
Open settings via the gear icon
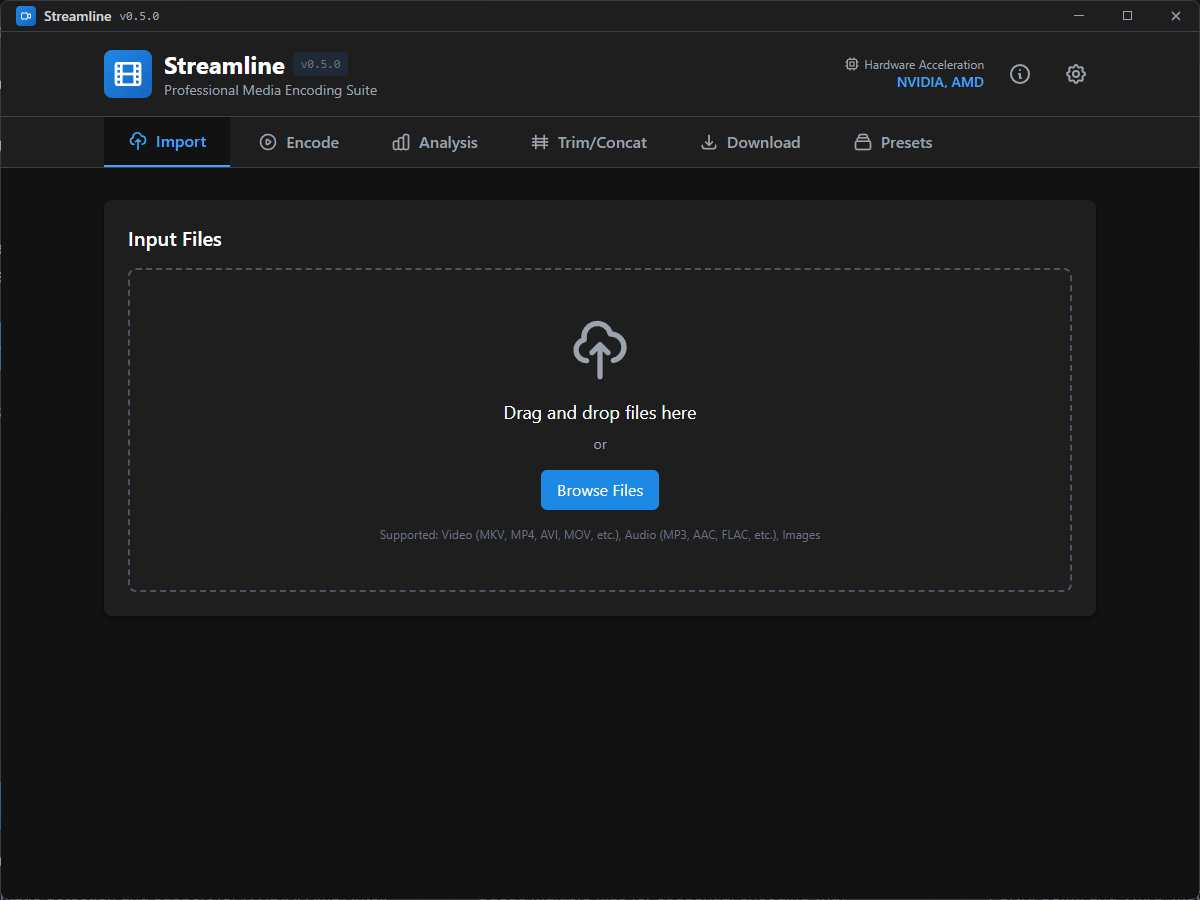1075,74
